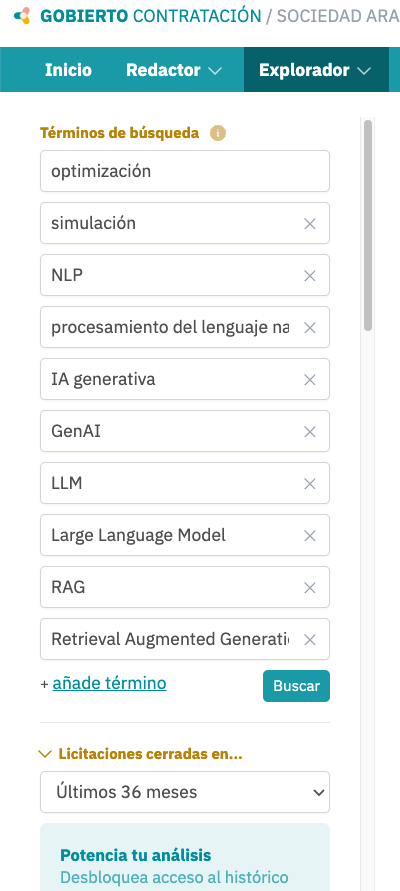Open the 'Últimos 36 meses' dropdown

(x=185, y=792)
